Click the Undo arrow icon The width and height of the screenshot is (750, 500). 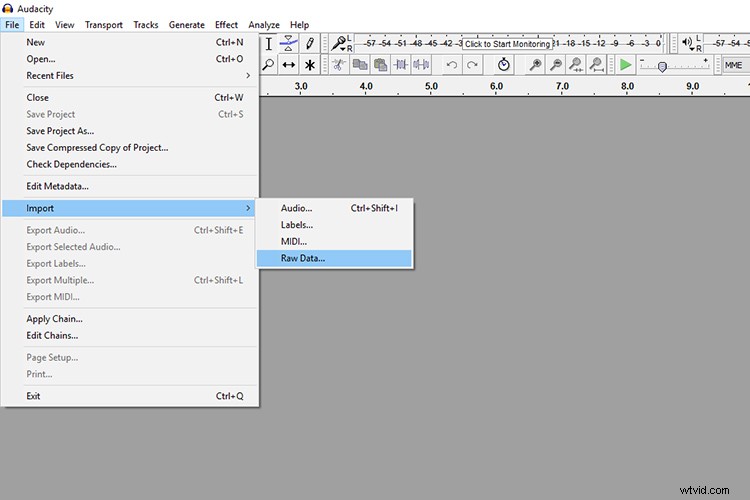pyautogui.click(x=452, y=65)
